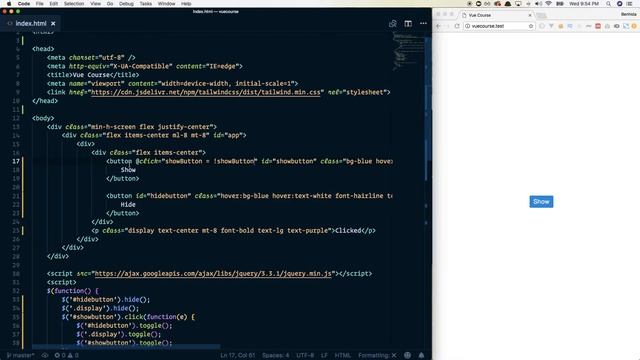The height and width of the screenshot is (360, 640).
Task: Click the blue Show button on the webpage
Action: 541,202
